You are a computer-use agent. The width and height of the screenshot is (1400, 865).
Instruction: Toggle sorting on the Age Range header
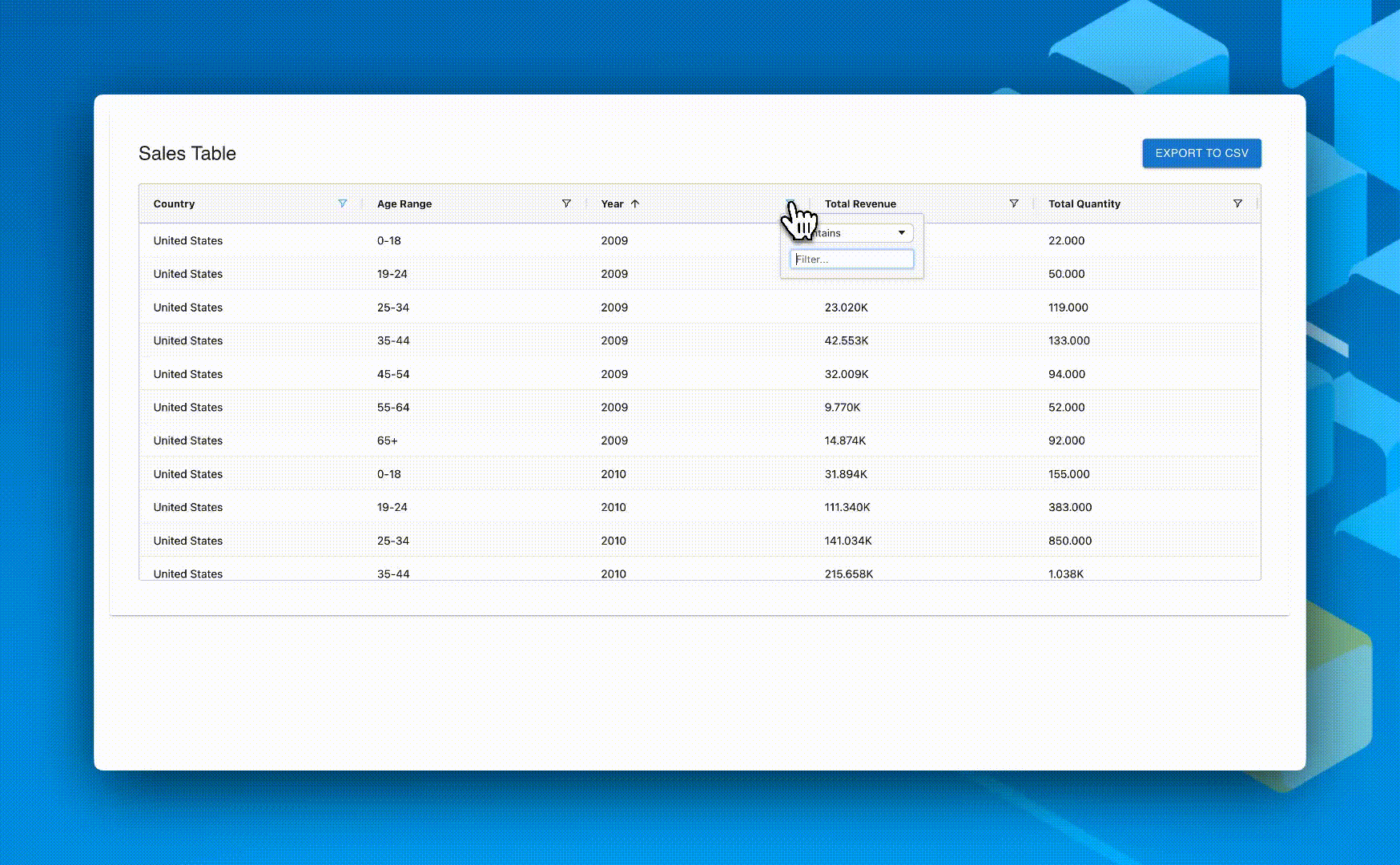[x=404, y=203]
